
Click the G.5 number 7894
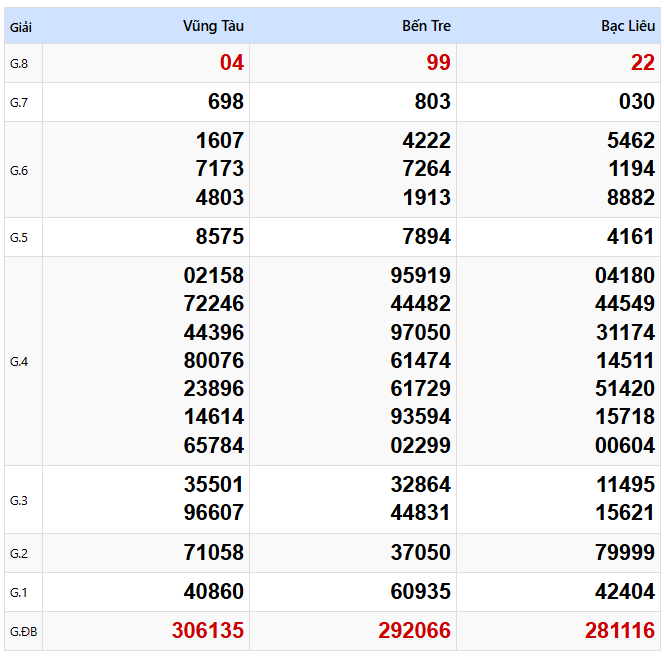(x=426, y=236)
